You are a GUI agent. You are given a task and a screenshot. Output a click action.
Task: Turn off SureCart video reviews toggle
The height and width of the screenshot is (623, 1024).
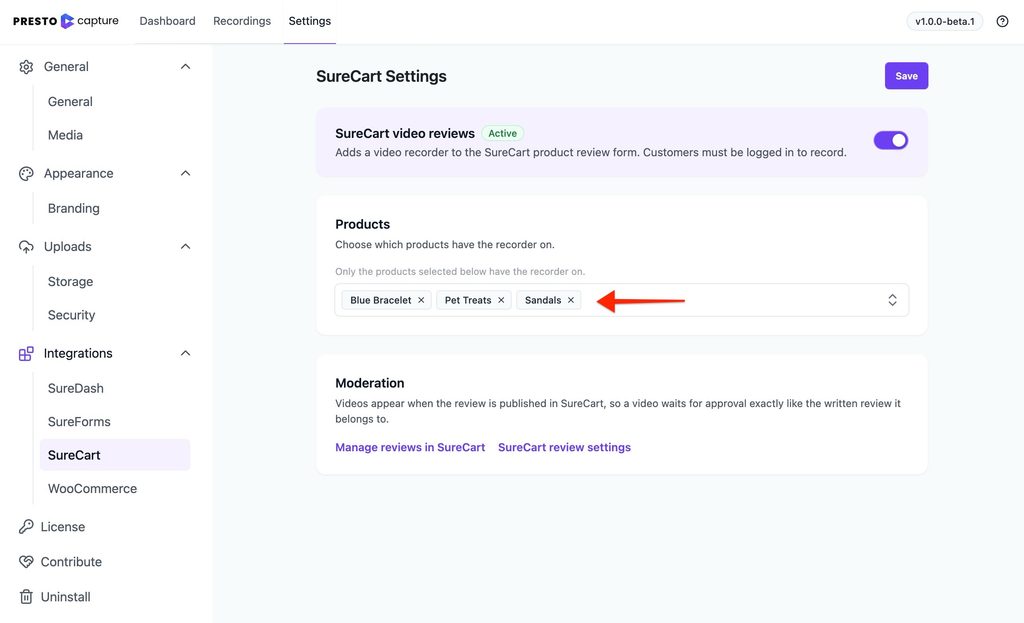coord(891,140)
